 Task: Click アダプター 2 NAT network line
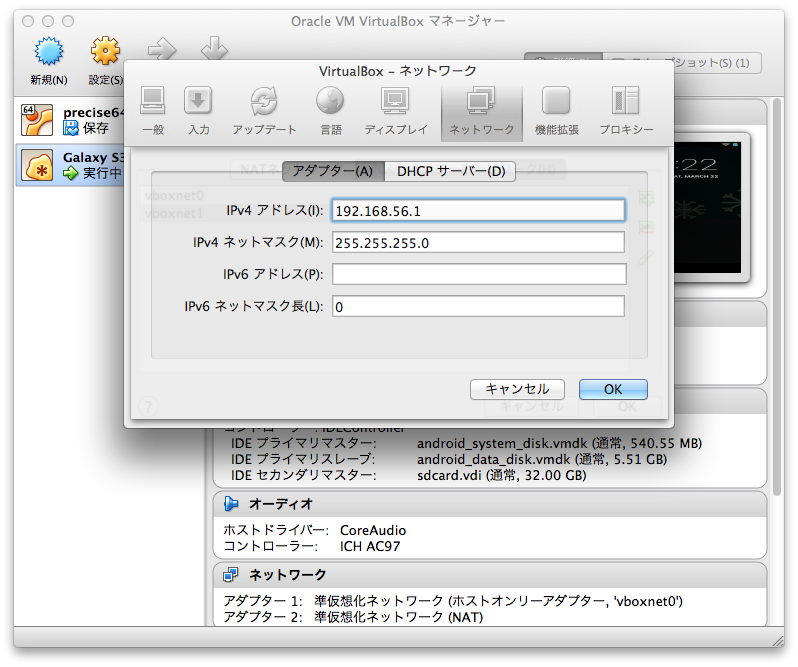[353, 617]
